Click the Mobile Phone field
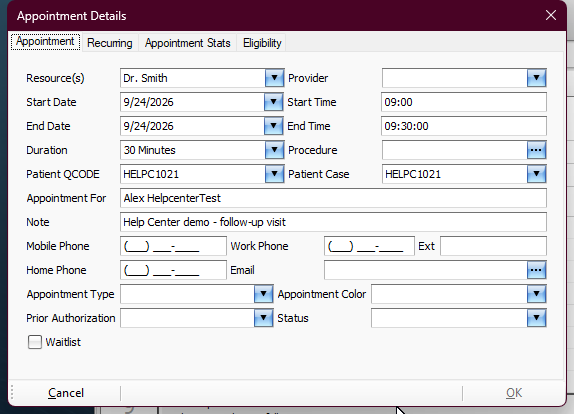 point(173,246)
